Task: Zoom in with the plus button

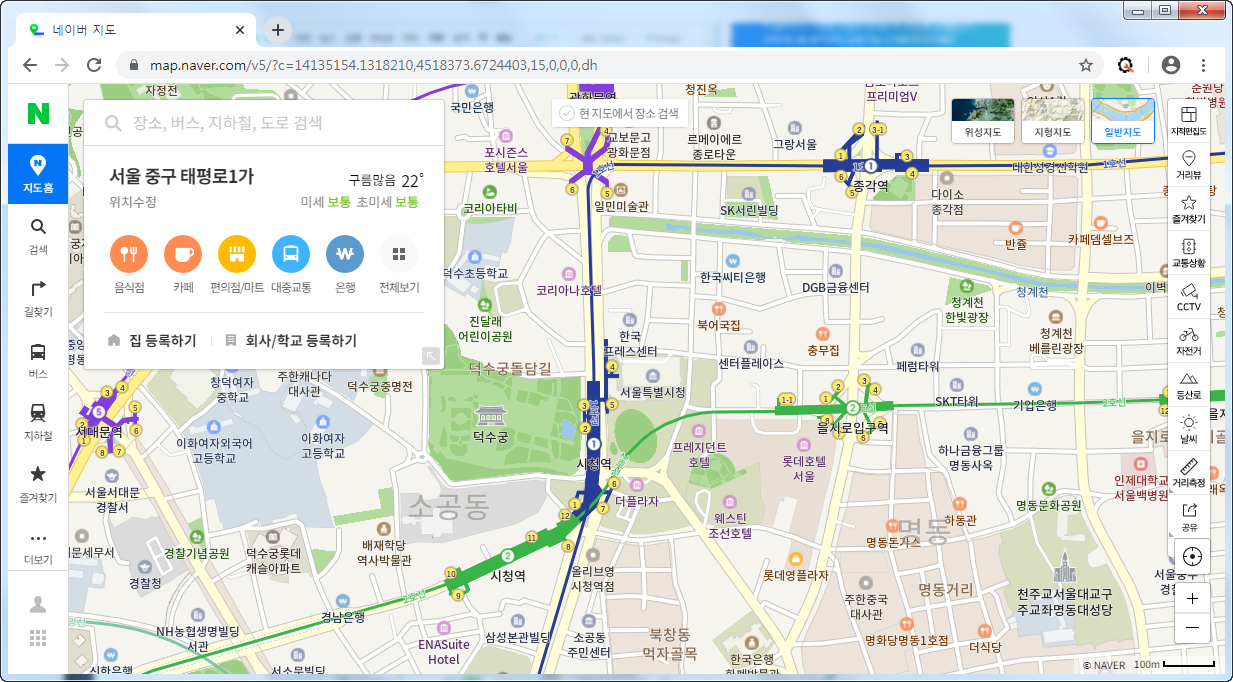Action: (x=1191, y=597)
